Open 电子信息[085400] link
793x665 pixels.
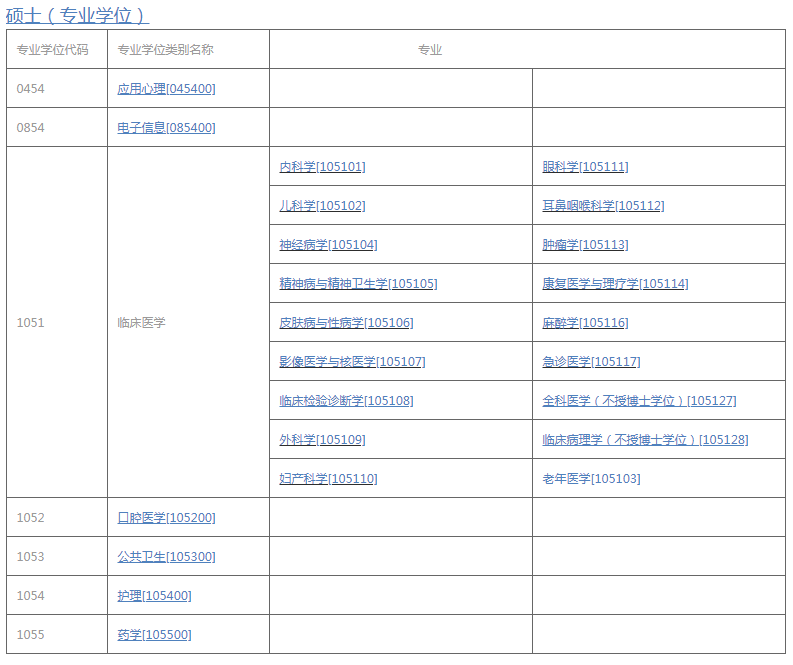166,127
